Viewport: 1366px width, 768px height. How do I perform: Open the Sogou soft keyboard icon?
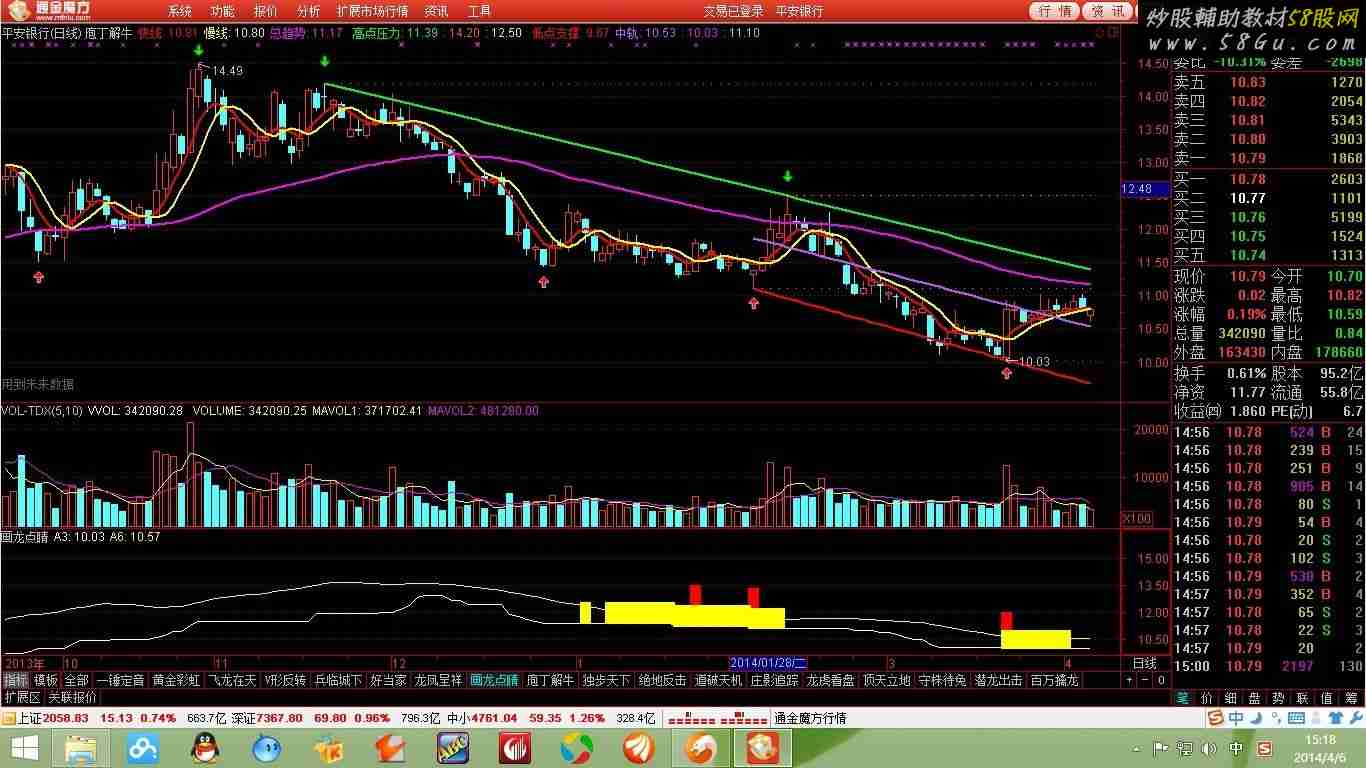[1297, 718]
